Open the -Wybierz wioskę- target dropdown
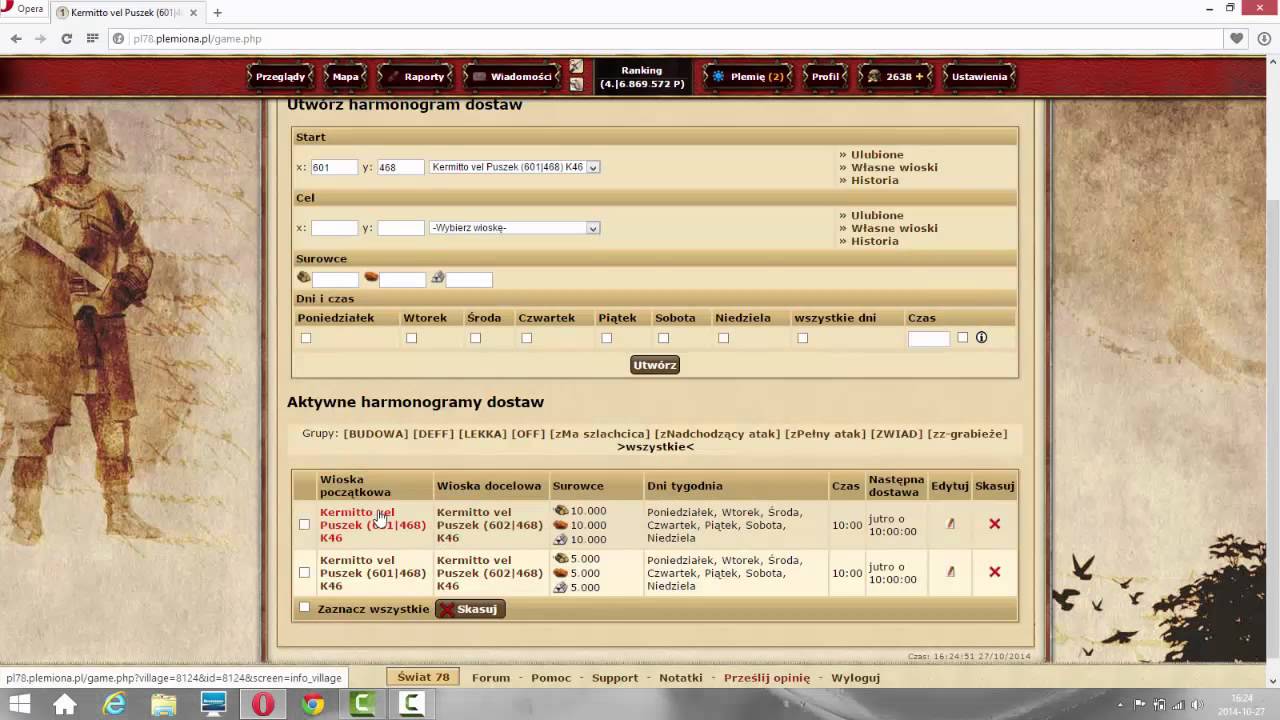The image size is (1280, 720). click(515, 228)
